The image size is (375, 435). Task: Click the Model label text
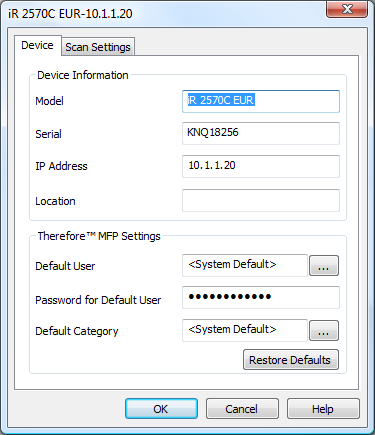[x=49, y=101]
